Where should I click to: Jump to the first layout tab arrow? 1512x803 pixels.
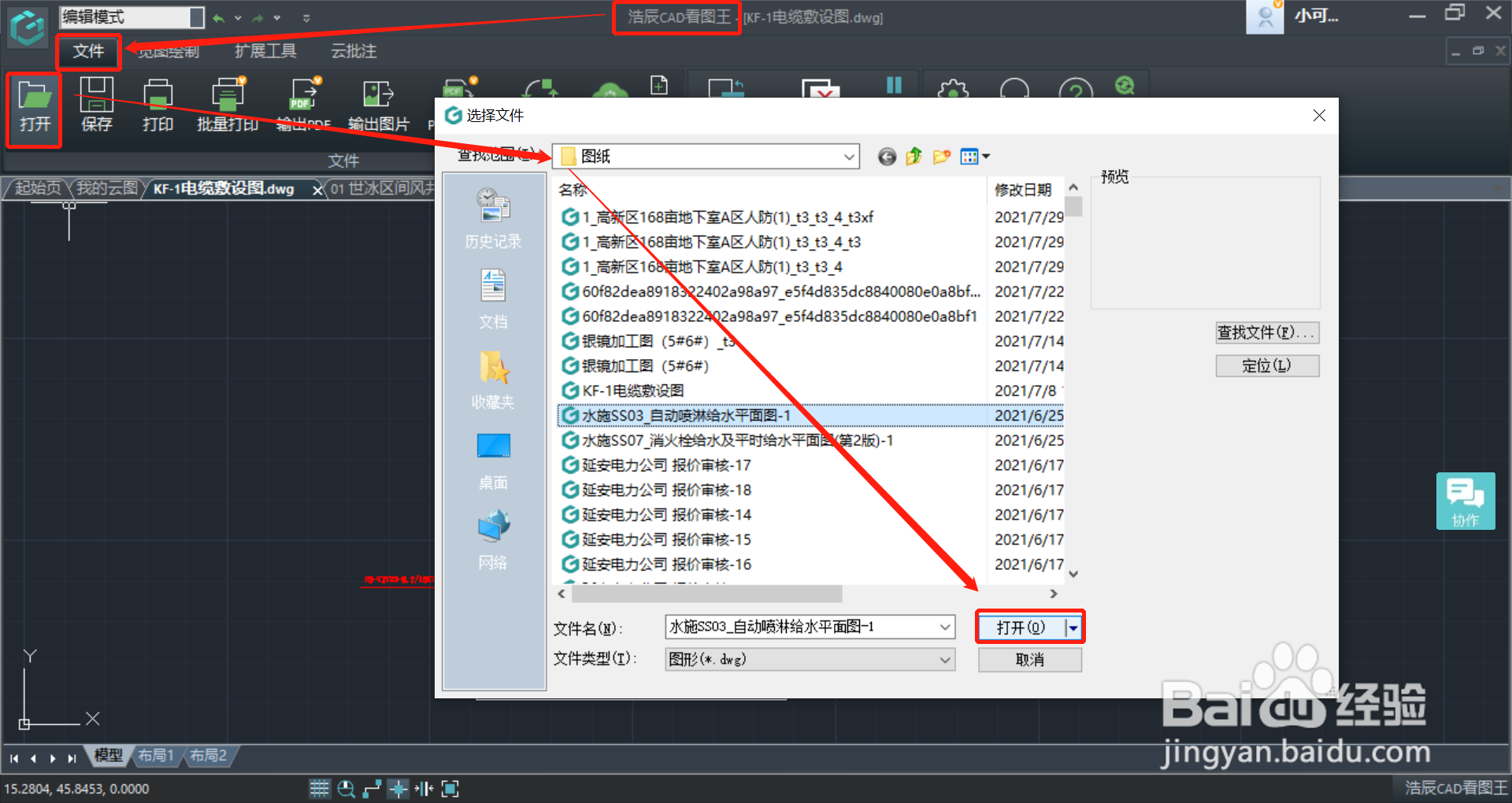click(x=14, y=758)
